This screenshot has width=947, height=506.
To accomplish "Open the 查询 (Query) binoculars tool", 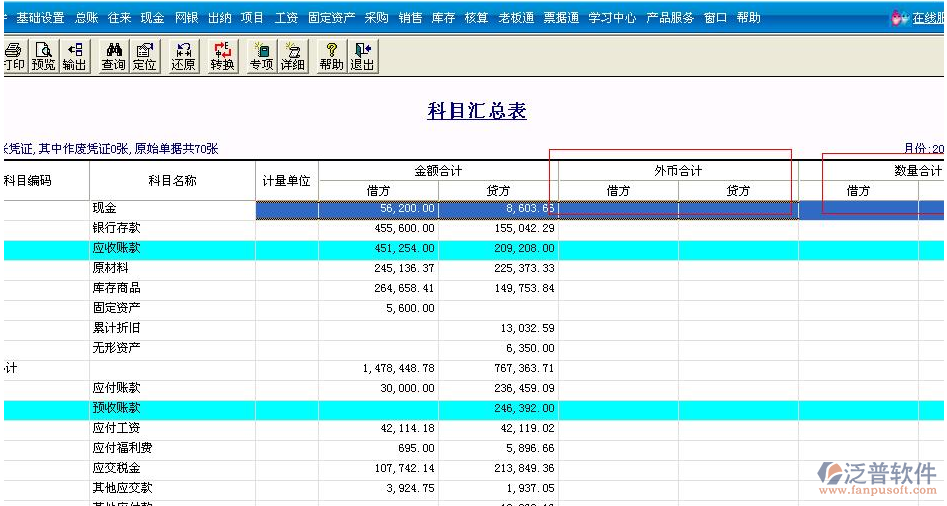I will tap(113, 56).
